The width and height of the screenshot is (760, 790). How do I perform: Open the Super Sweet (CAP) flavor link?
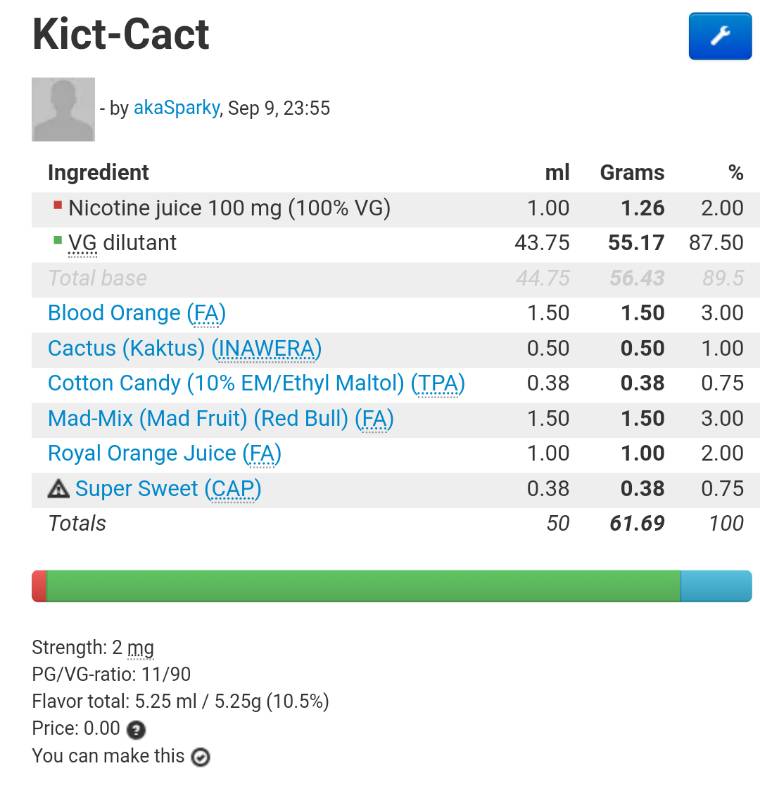point(168,488)
